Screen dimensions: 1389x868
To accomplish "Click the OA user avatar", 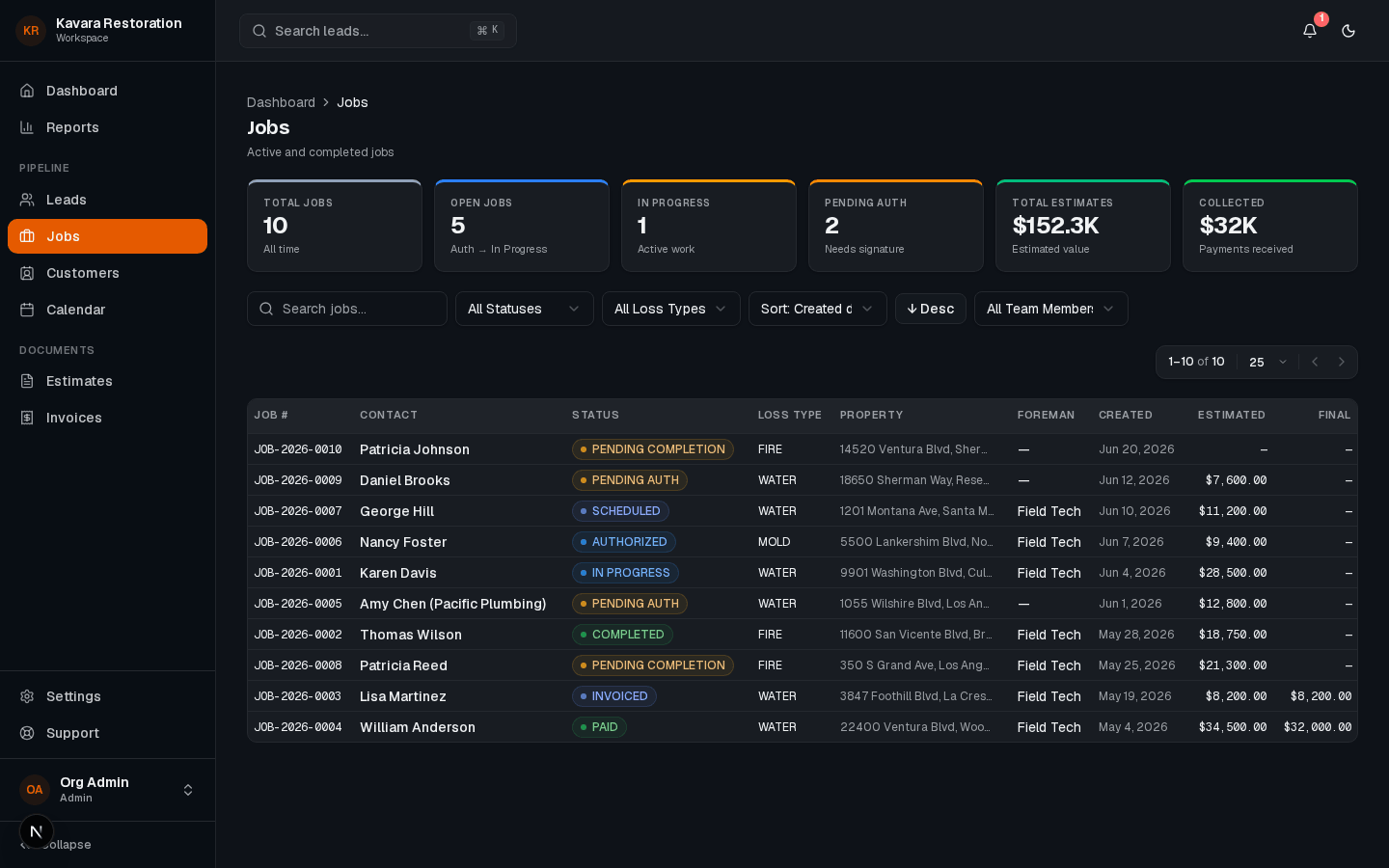I will tap(35, 790).
